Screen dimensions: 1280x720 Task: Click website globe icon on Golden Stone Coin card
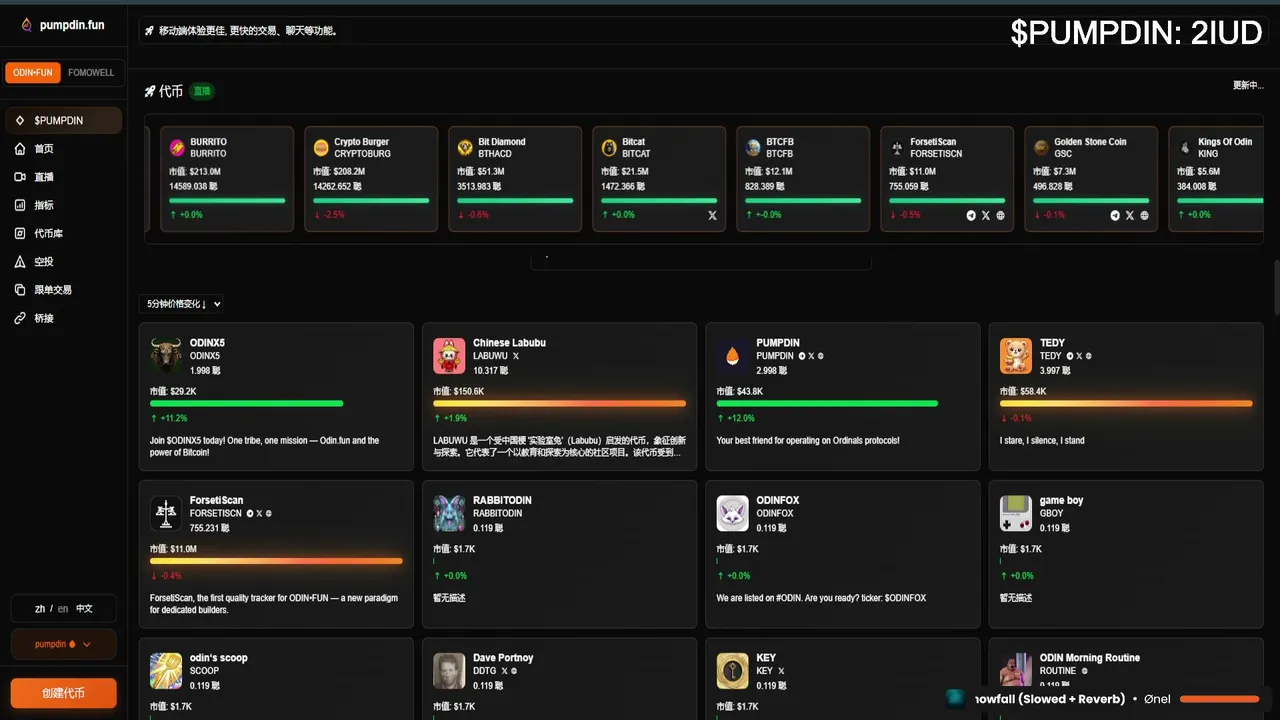click(1144, 215)
